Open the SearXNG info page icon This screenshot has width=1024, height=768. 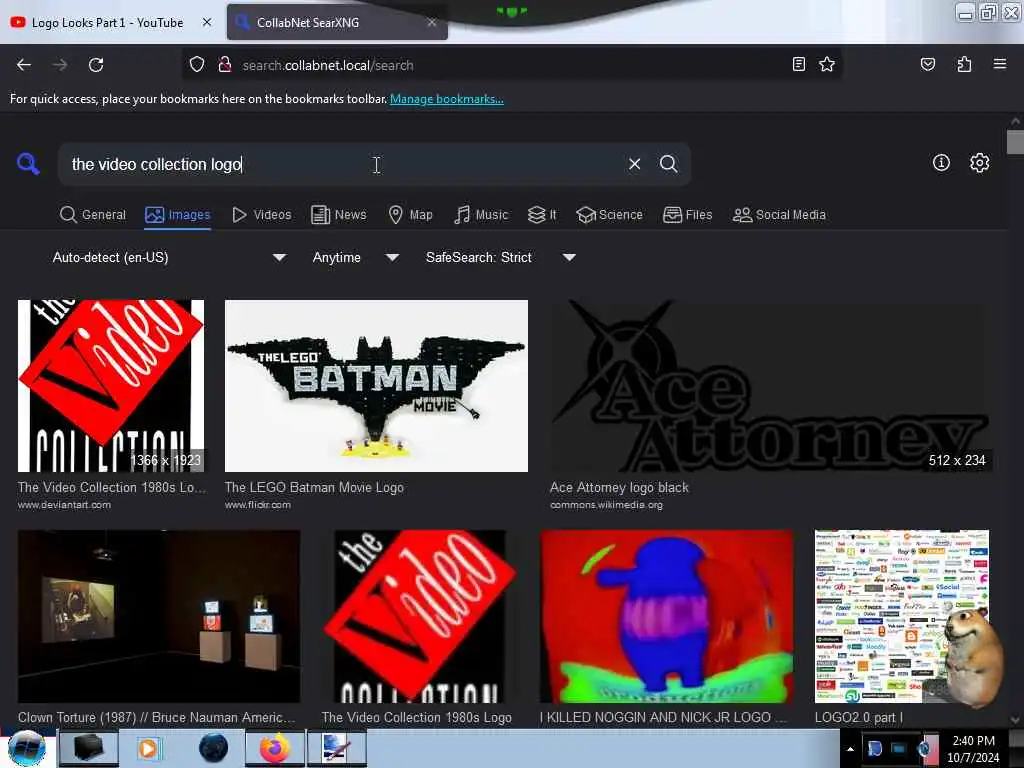941,163
